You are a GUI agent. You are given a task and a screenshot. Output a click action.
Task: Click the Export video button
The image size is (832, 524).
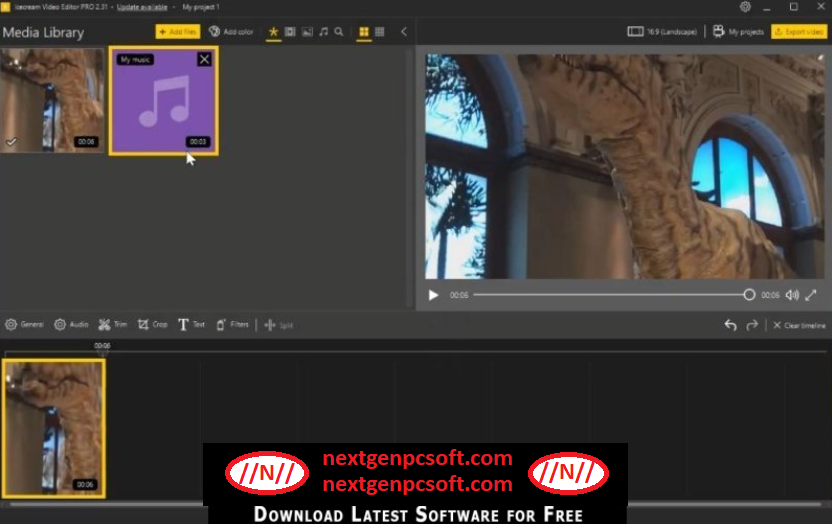click(799, 32)
